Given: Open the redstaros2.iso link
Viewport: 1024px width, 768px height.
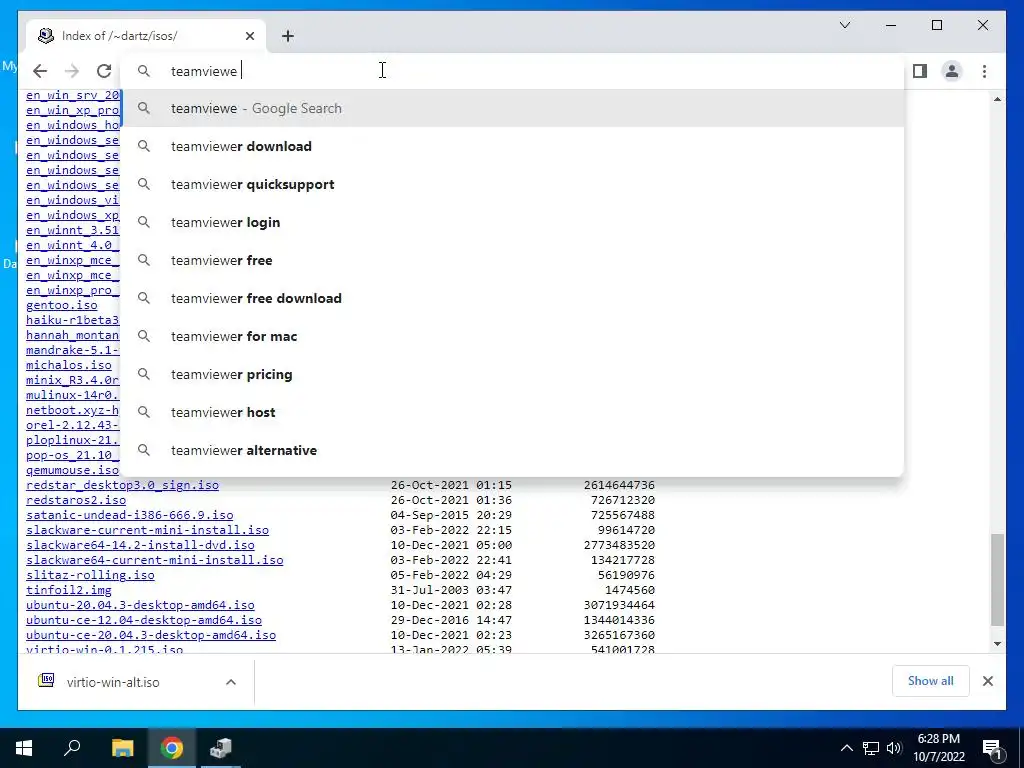Looking at the screenshot, I should (x=76, y=500).
